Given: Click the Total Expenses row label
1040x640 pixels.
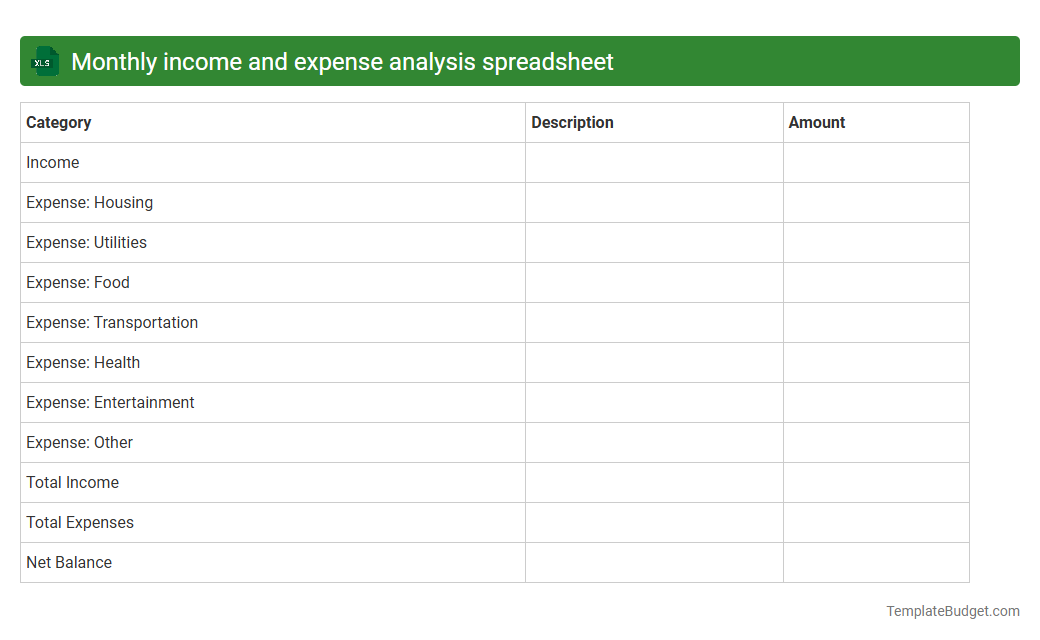Looking at the screenshot, I should pos(80,522).
